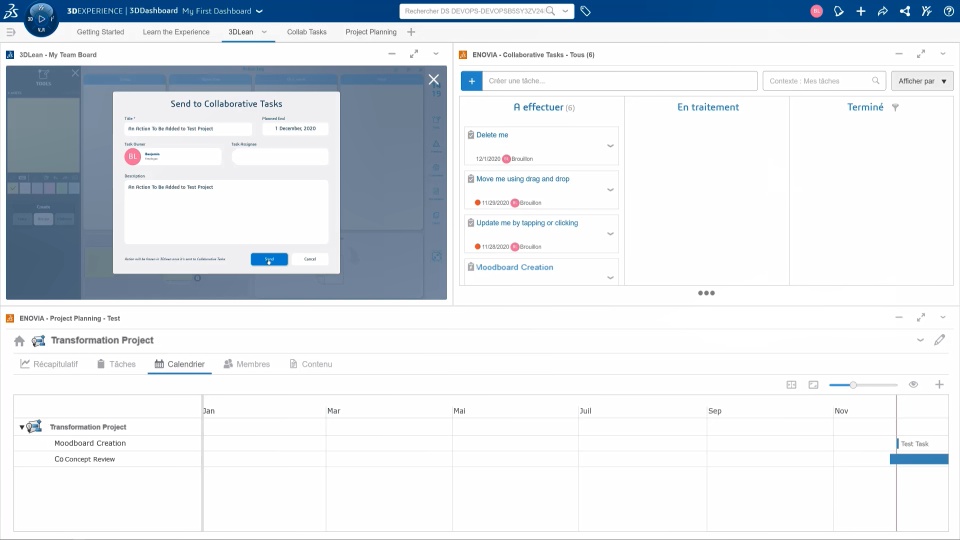Viewport: 960px width, 540px height.
Task: Open the Collaborative Tasks widget menu chevron
Action: tap(943, 54)
